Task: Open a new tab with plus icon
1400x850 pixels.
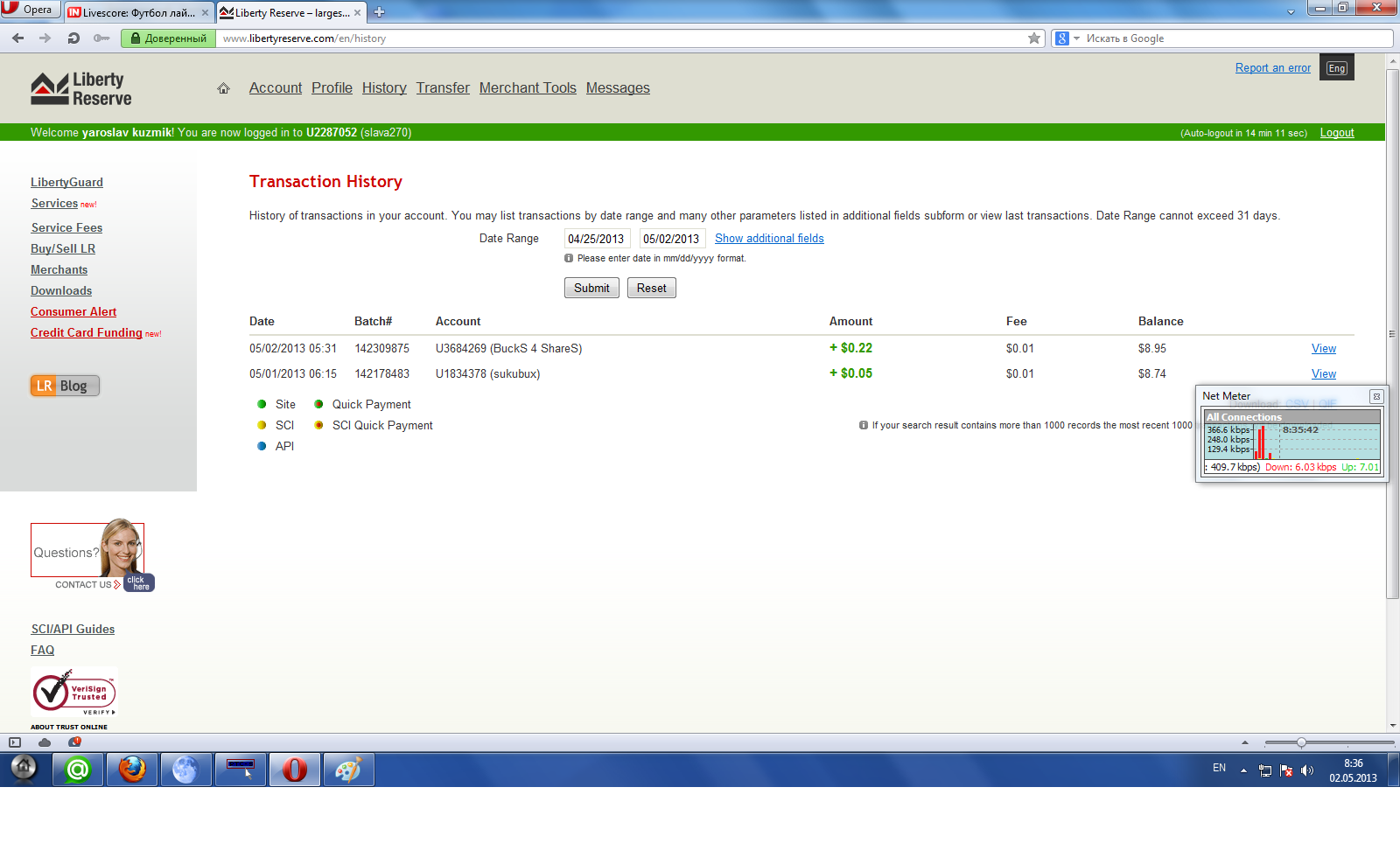Action: coord(380,12)
